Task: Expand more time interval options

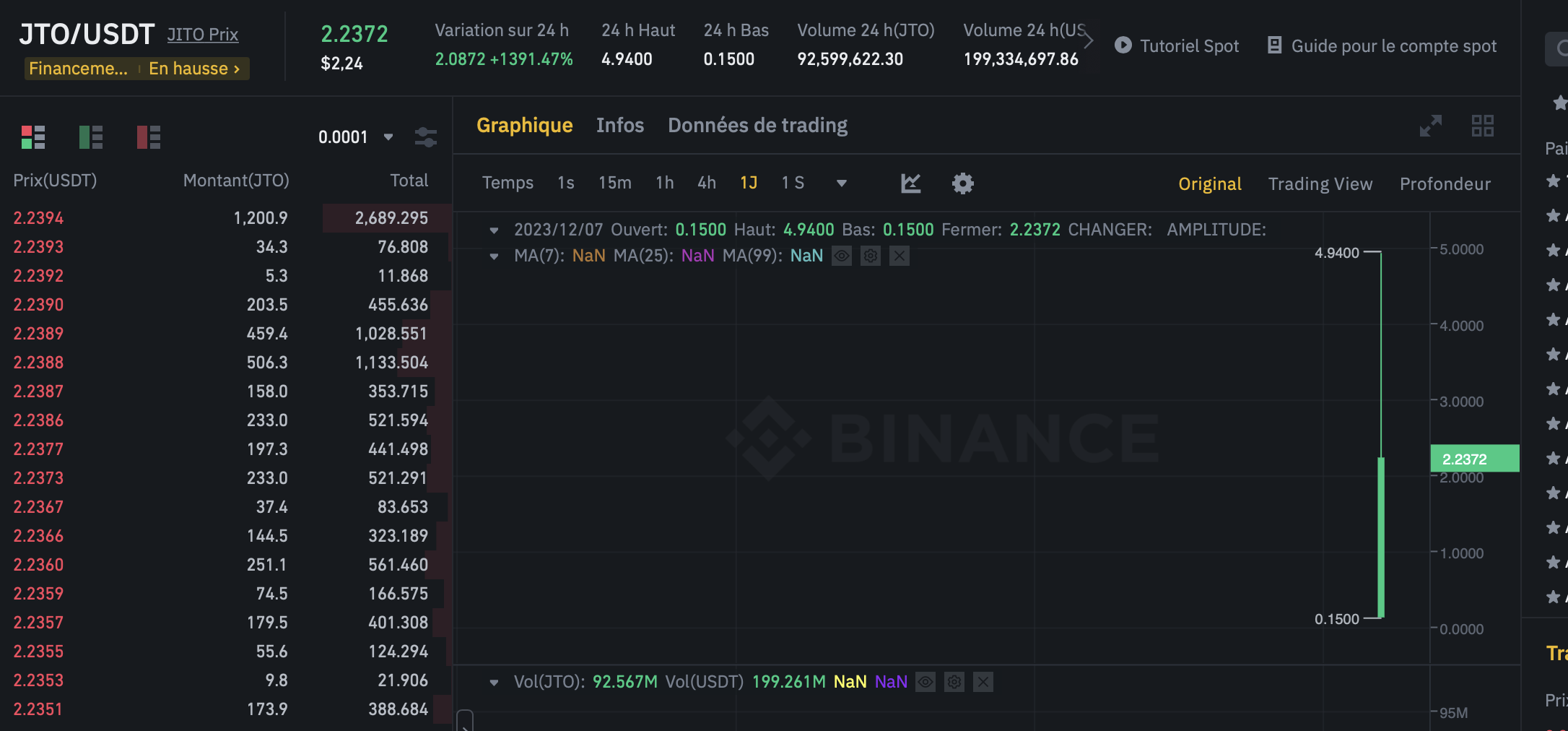Action: [842, 183]
